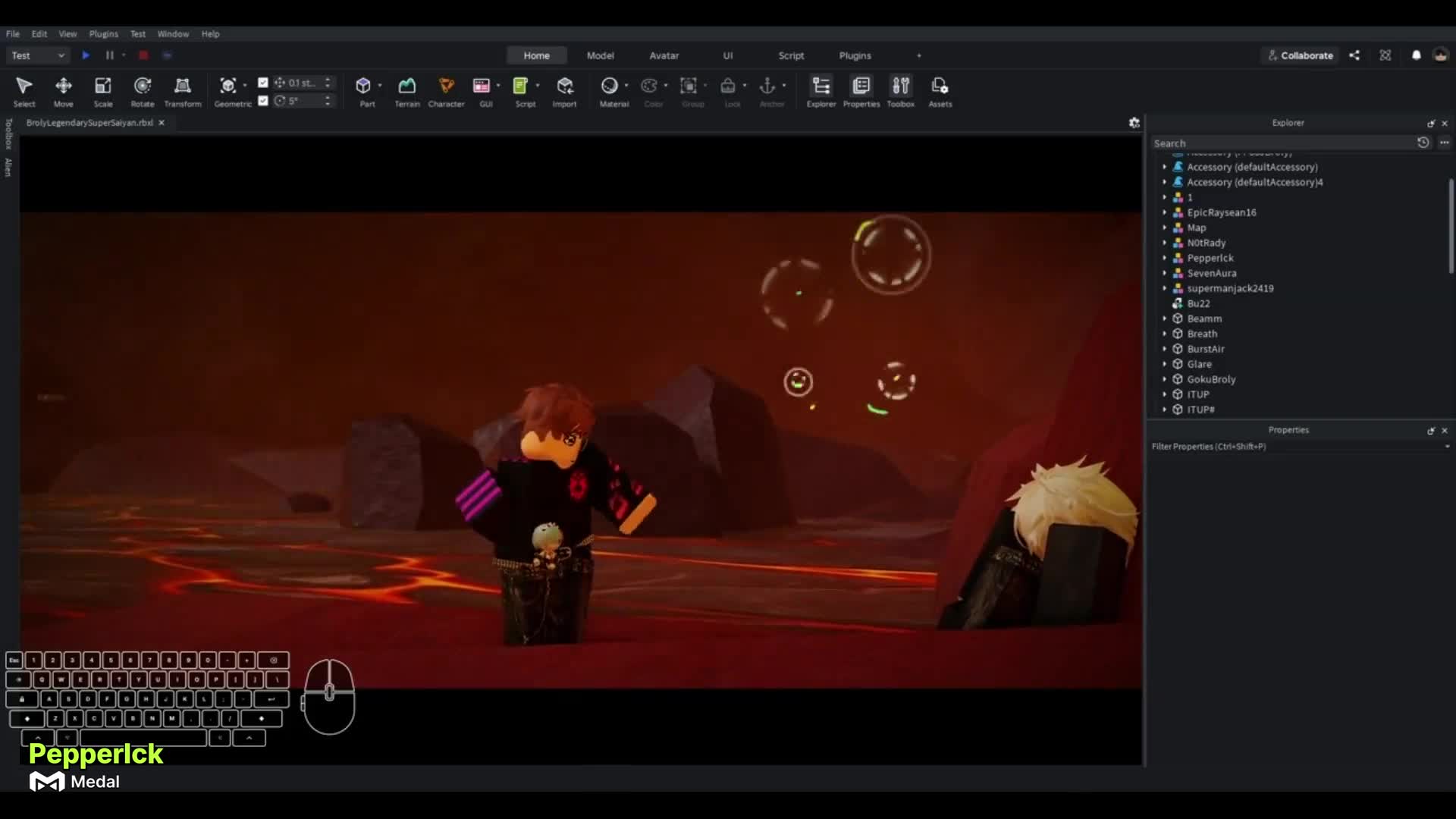Open the View menu

tap(67, 34)
